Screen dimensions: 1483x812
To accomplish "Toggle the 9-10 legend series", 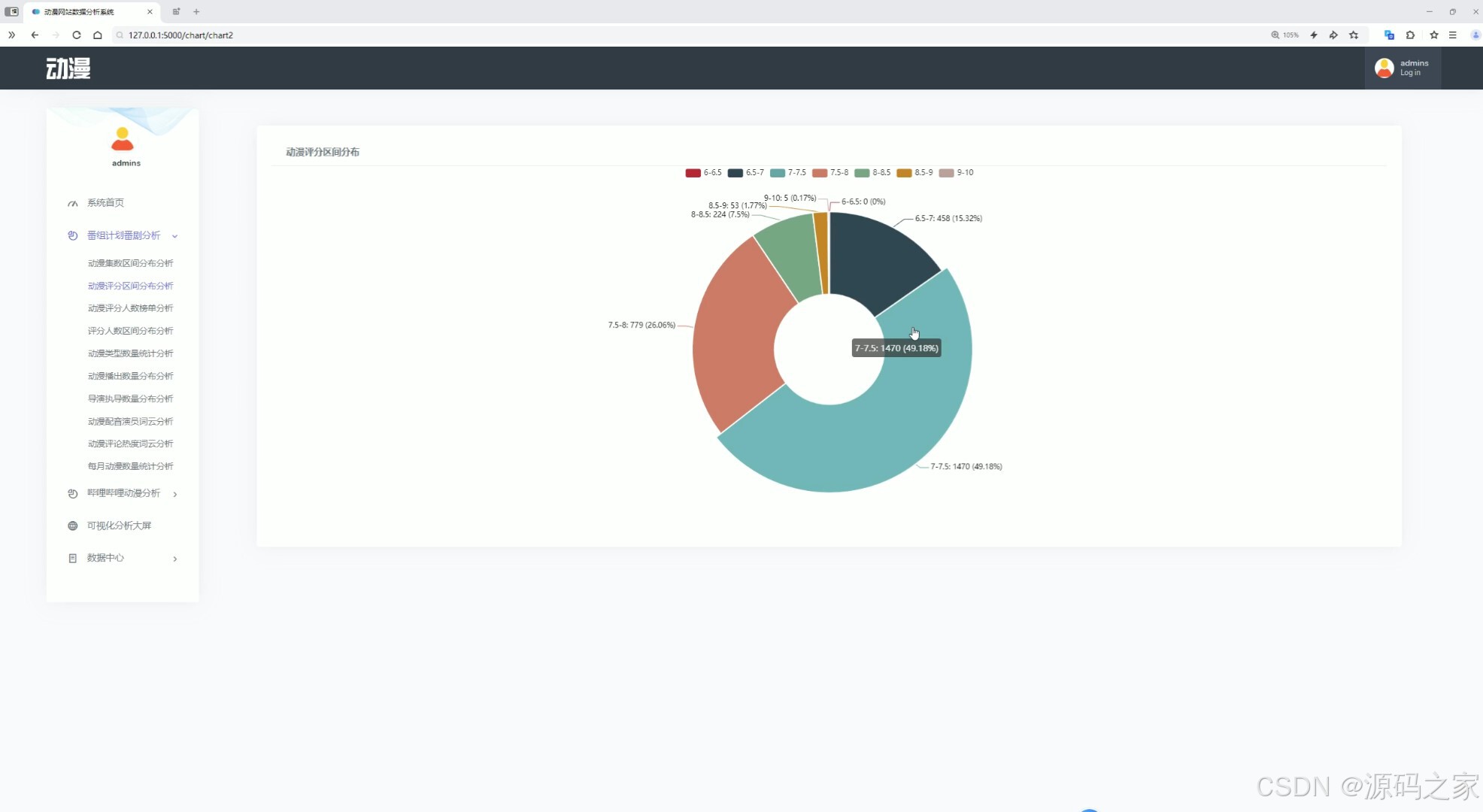I will click(956, 173).
